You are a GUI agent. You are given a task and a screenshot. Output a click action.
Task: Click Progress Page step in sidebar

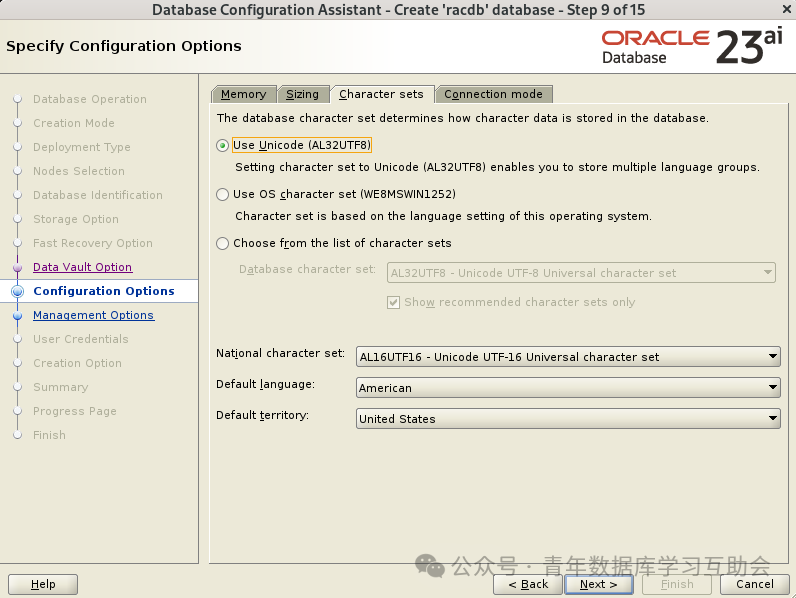(75, 411)
